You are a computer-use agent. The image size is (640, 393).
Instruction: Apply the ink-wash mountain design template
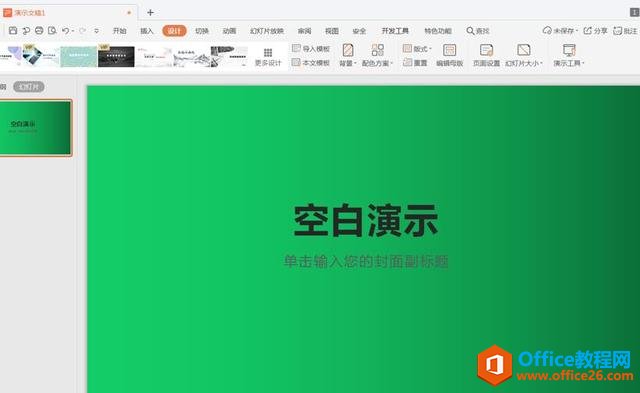coord(192,56)
